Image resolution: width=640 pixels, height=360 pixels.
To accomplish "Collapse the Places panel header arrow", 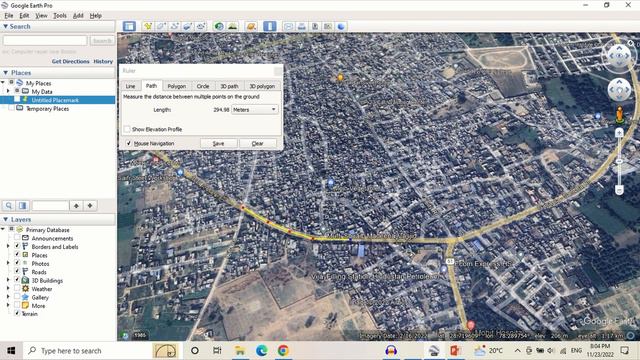I will 5,73.
